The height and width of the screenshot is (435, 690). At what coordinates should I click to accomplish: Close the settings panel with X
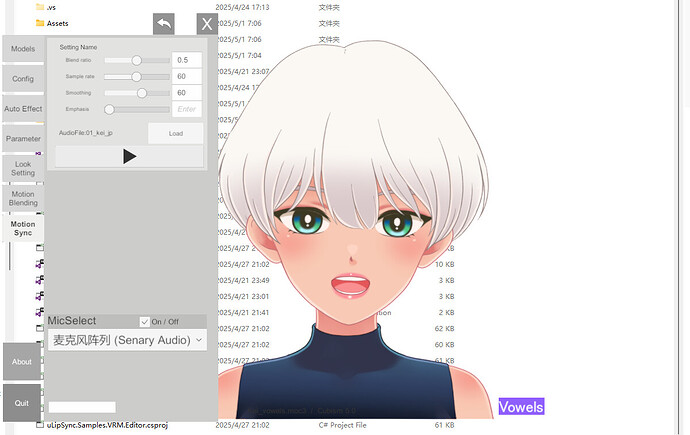207,24
